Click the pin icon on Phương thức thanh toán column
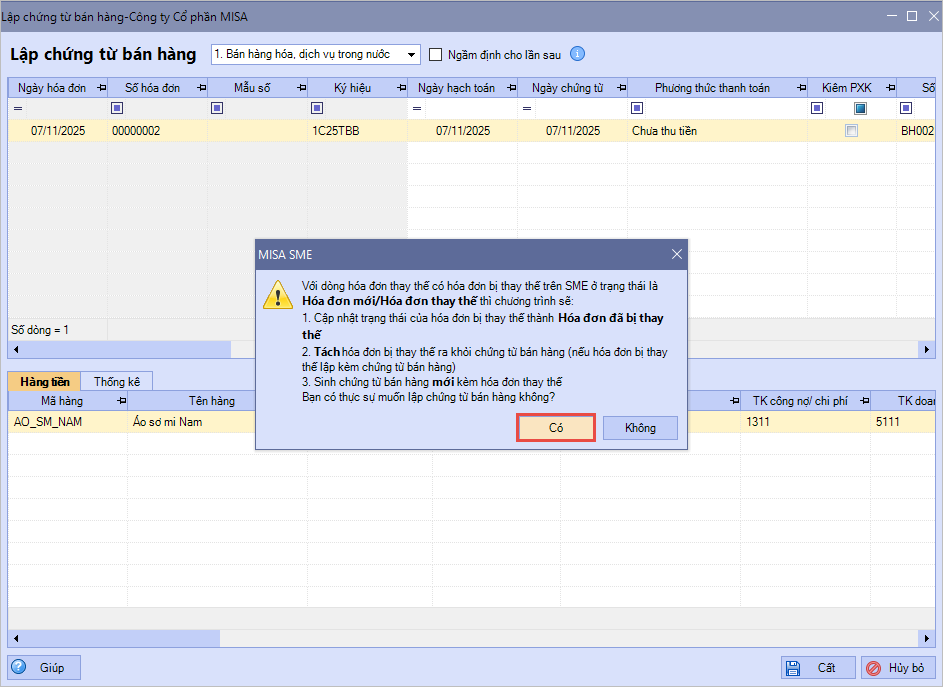 tap(799, 88)
